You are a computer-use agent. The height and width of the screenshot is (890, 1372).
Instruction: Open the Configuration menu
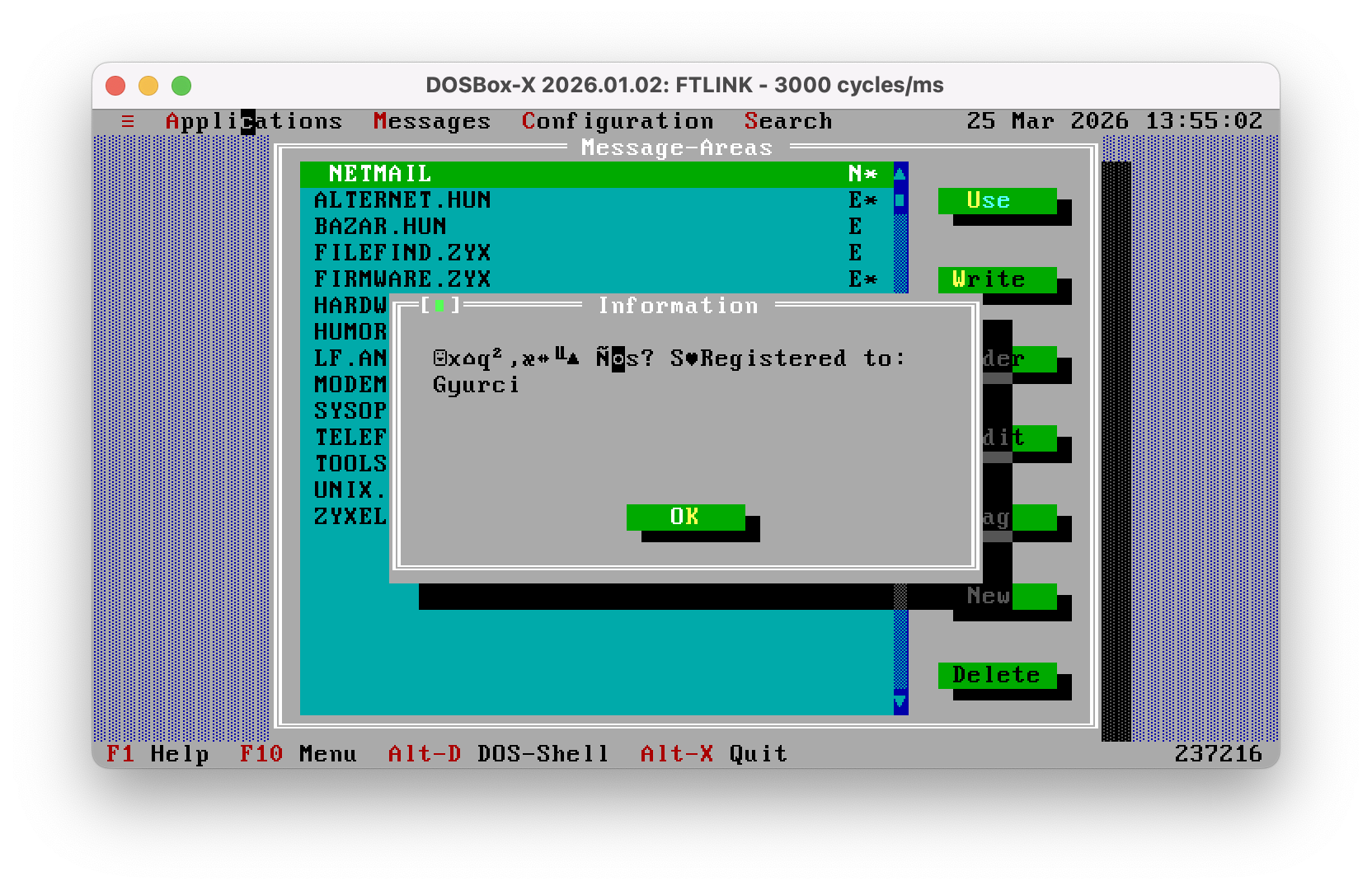[617, 121]
